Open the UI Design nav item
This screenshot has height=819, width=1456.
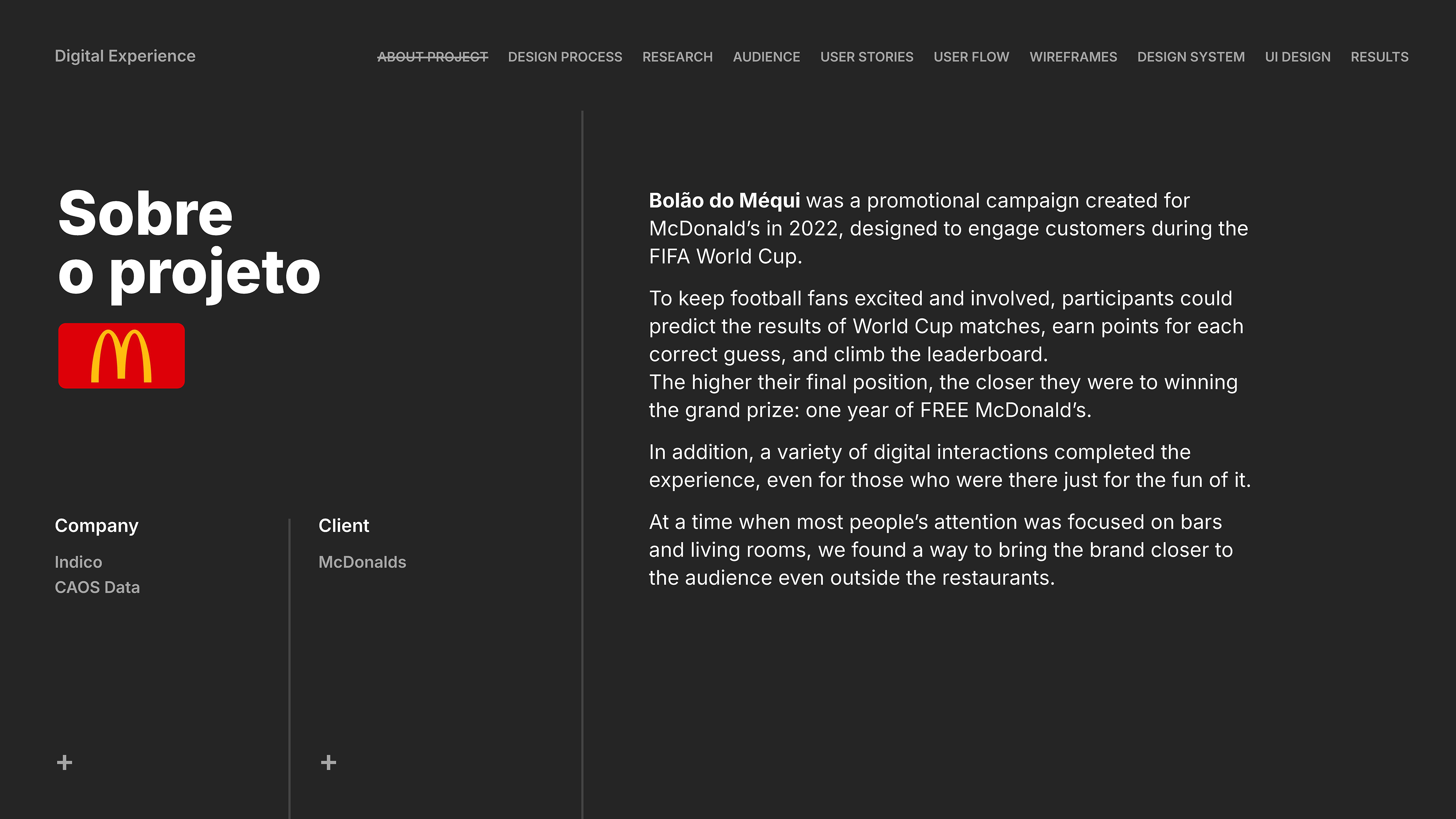pyautogui.click(x=1297, y=57)
